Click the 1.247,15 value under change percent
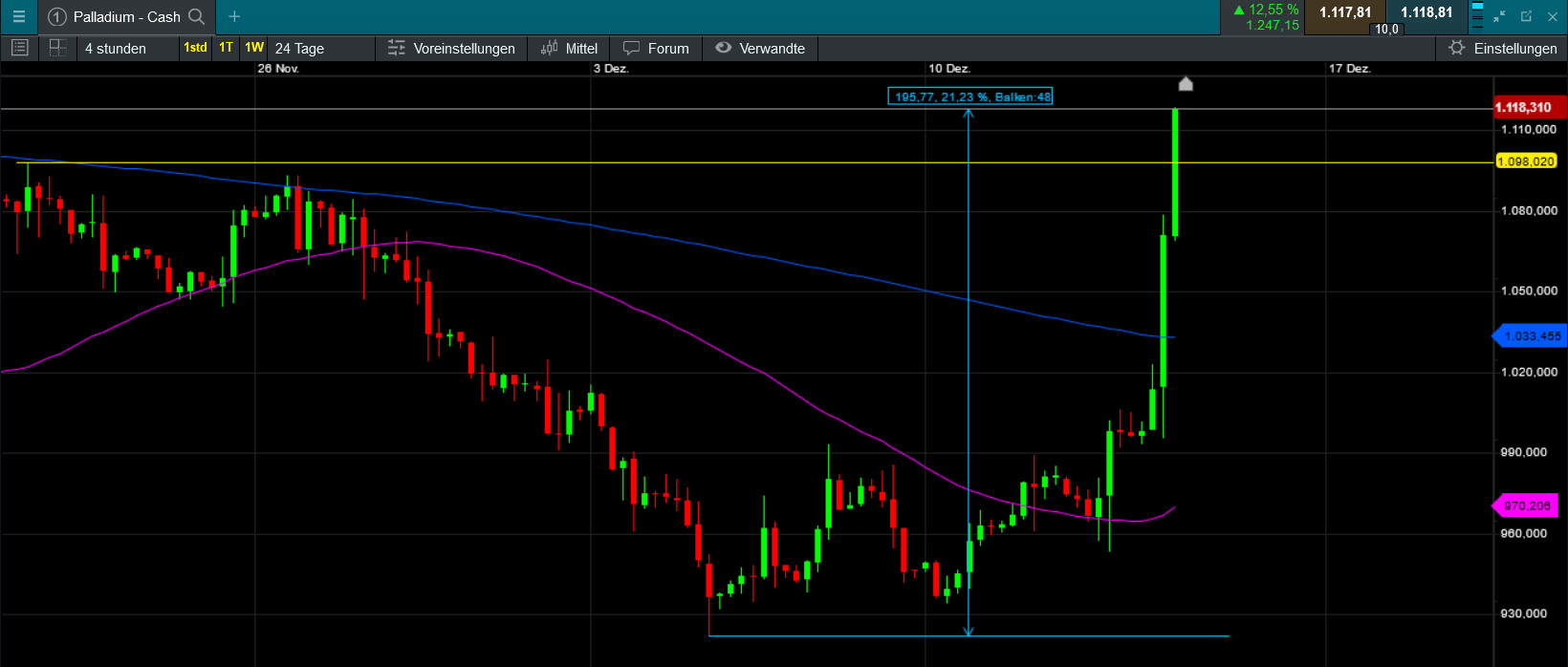 pos(1273,26)
